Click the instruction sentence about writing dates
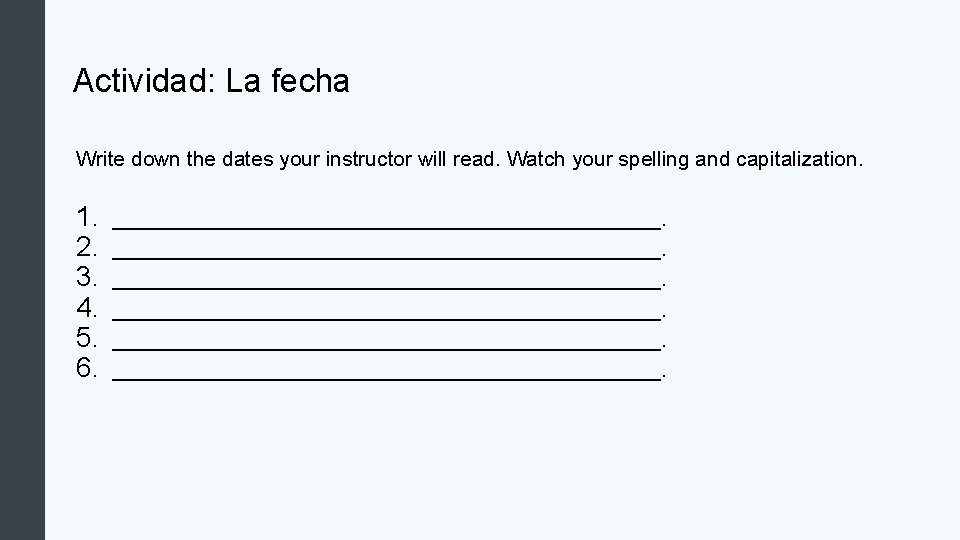Screen dimensions: 960x540 [469, 159]
